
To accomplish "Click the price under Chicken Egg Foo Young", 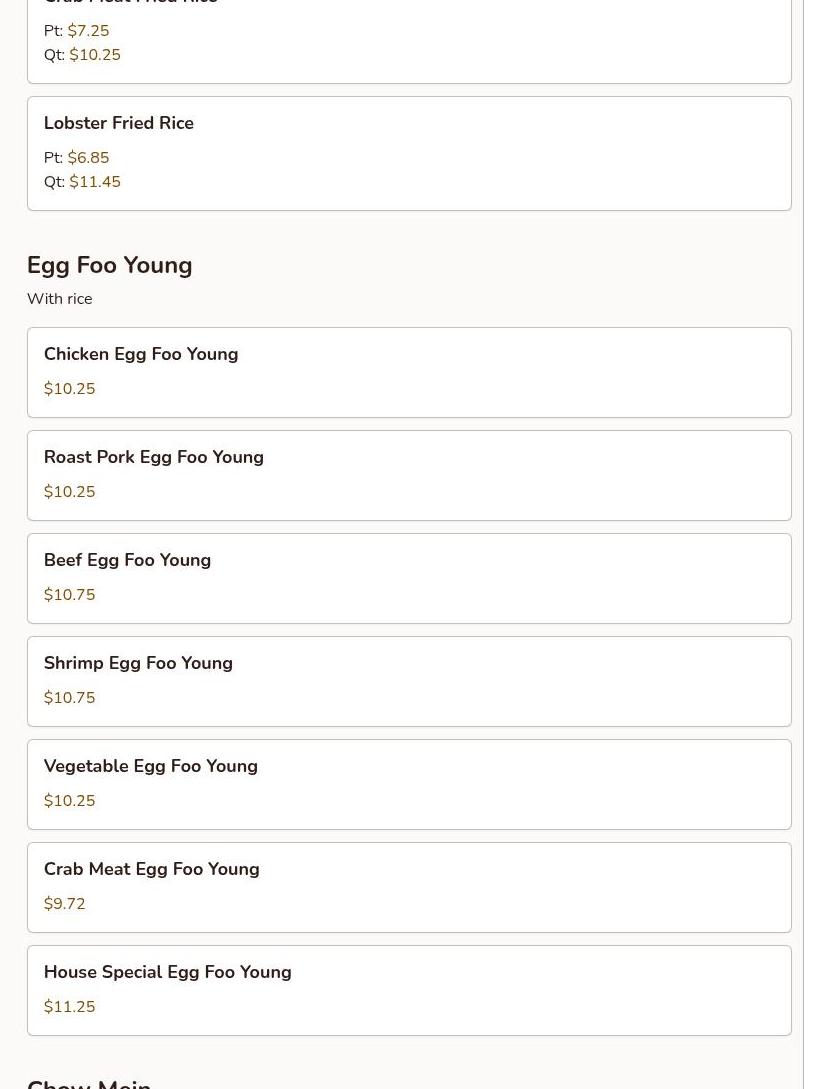I will 69,389.
